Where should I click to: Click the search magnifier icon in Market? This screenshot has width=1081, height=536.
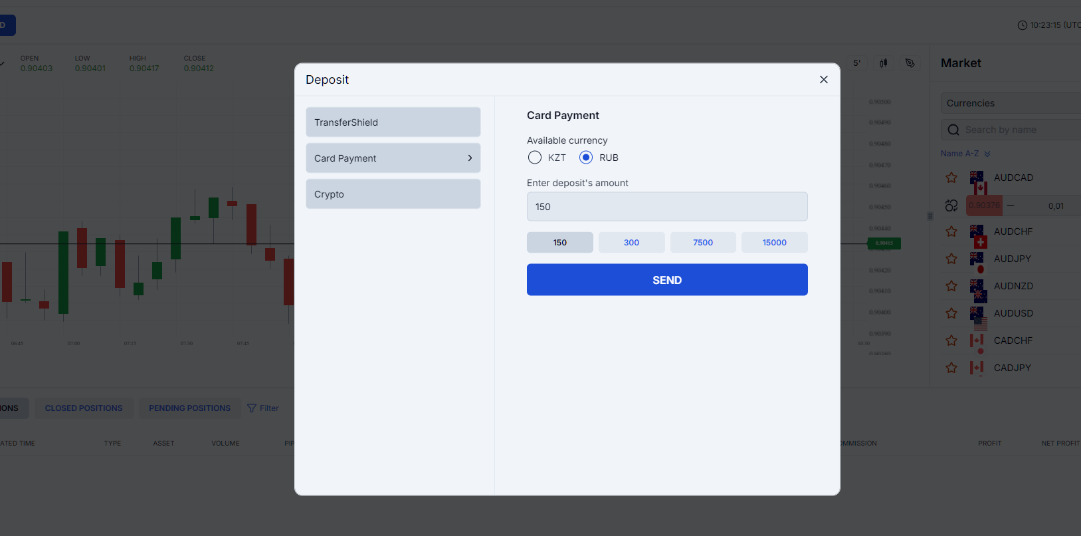954,130
